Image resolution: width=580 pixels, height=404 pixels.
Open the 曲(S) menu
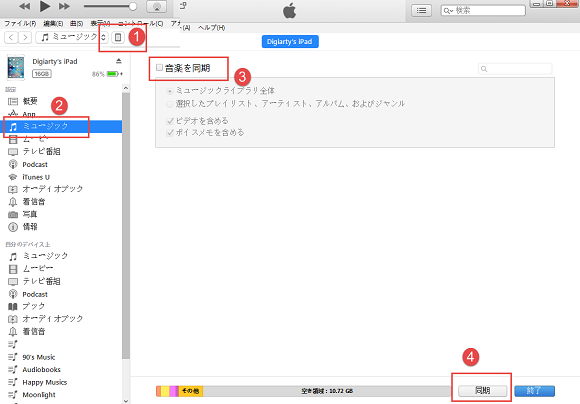tap(77, 23)
